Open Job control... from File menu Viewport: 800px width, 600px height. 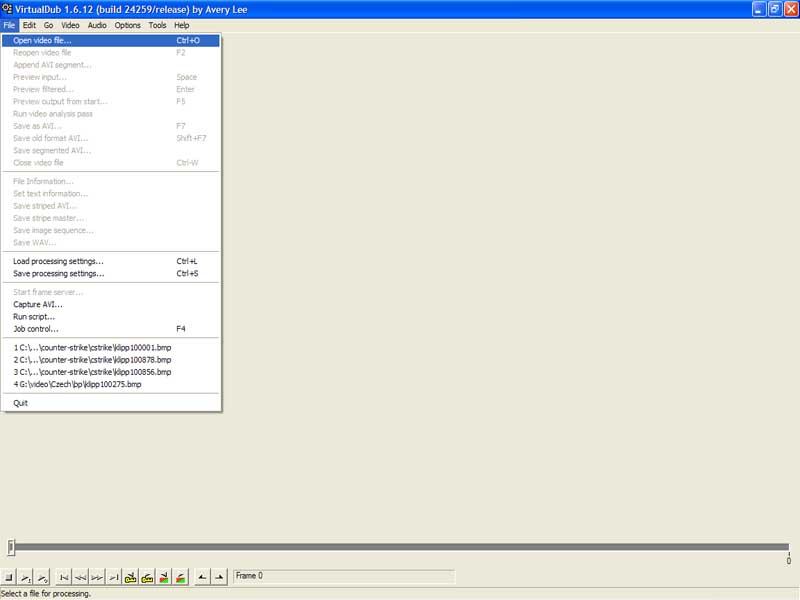111,329
